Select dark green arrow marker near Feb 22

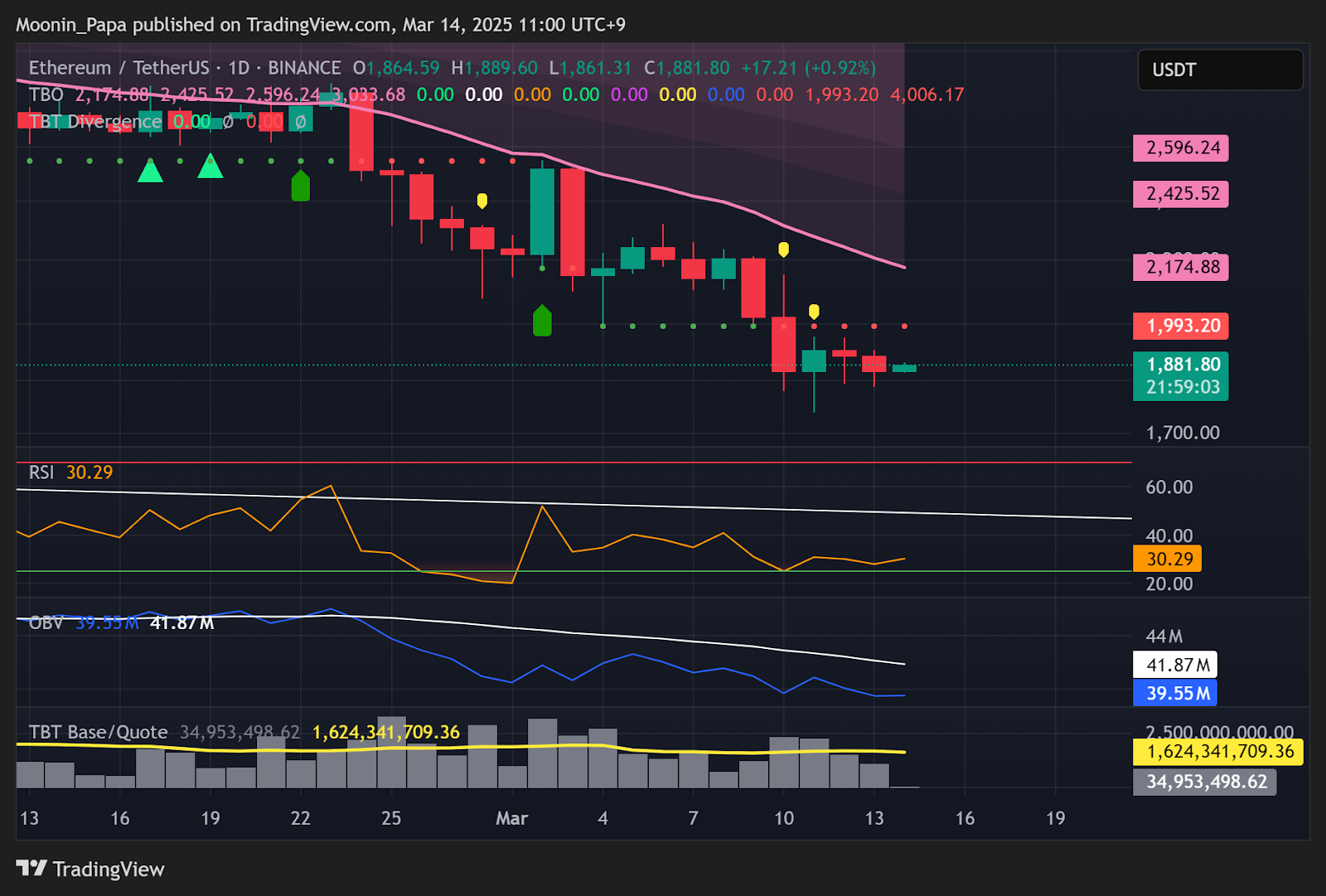pyautogui.click(x=301, y=186)
